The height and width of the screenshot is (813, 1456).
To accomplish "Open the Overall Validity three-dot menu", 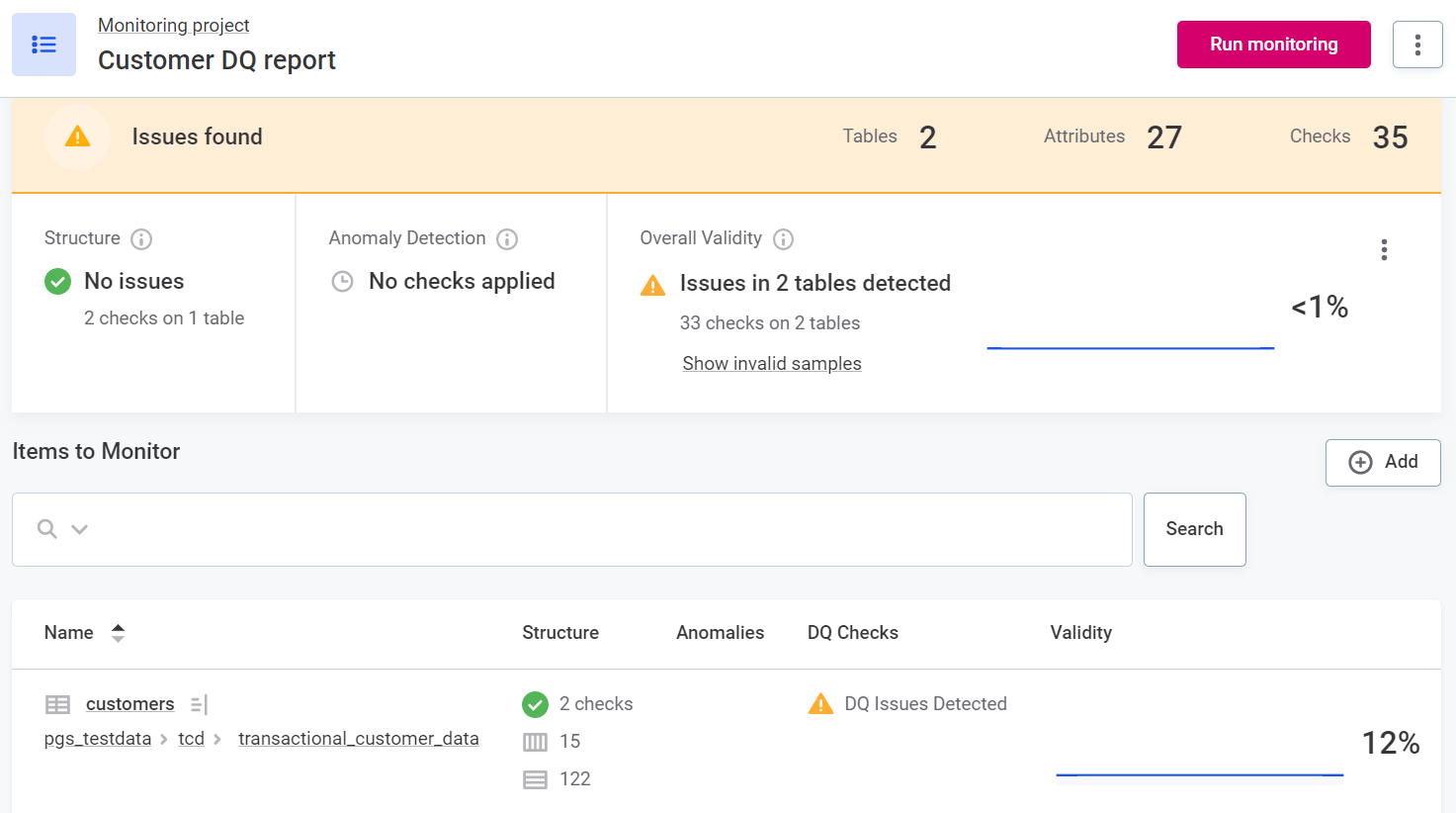I will click(x=1384, y=250).
